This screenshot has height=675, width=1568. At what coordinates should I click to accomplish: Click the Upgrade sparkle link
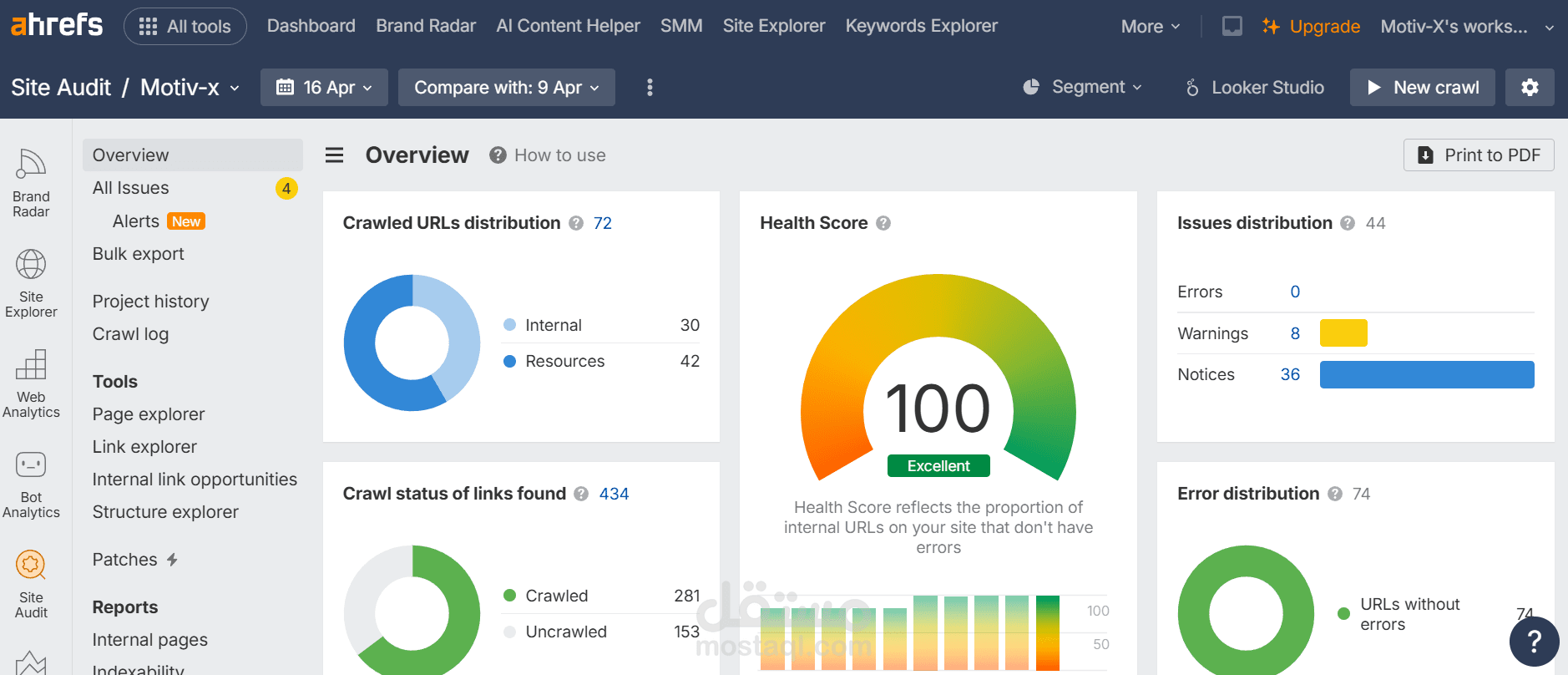pos(1311,26)
